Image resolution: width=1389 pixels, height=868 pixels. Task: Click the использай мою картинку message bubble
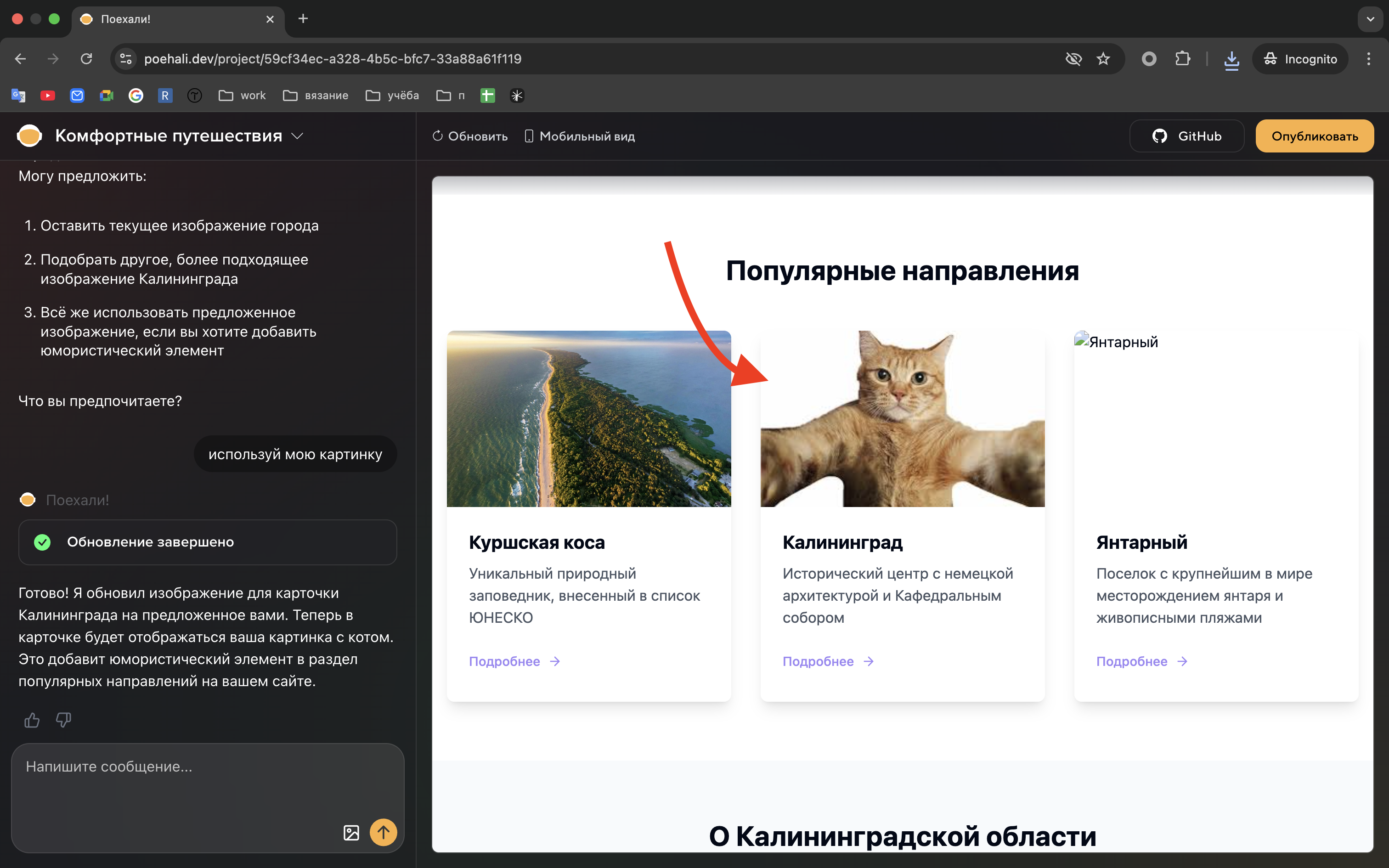(x=295, y=454)
